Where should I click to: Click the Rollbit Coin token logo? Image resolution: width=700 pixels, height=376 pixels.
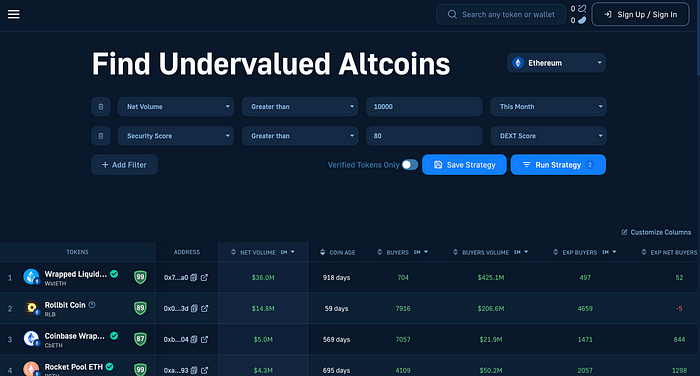[31, 308]
